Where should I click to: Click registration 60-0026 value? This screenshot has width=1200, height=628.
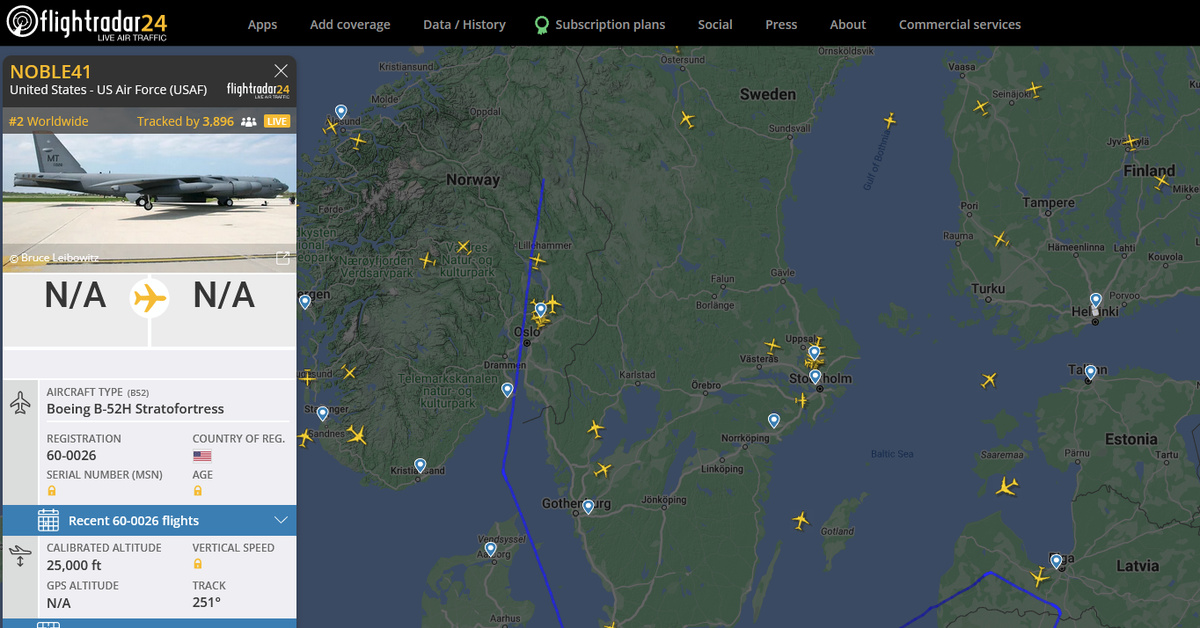tap(72, 456)
